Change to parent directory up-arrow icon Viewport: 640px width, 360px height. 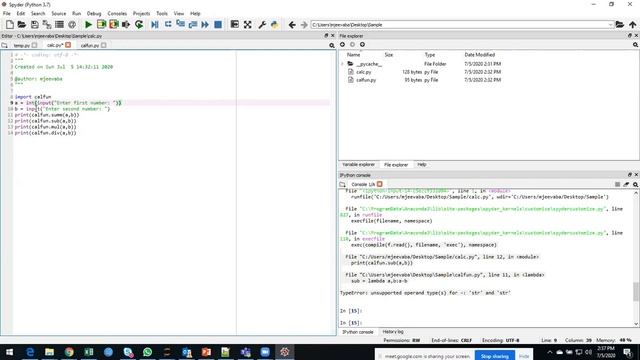click(633, 24)
